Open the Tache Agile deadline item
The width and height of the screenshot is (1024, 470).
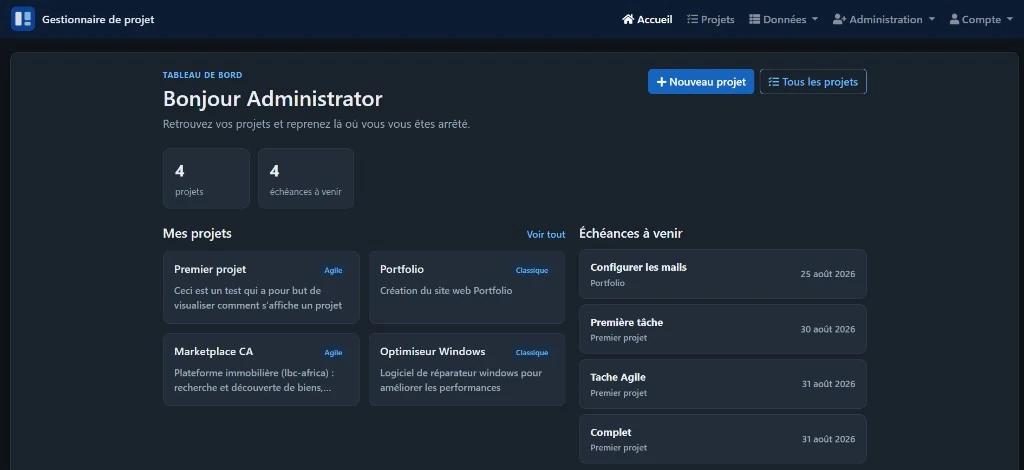[x=723, y=384]
